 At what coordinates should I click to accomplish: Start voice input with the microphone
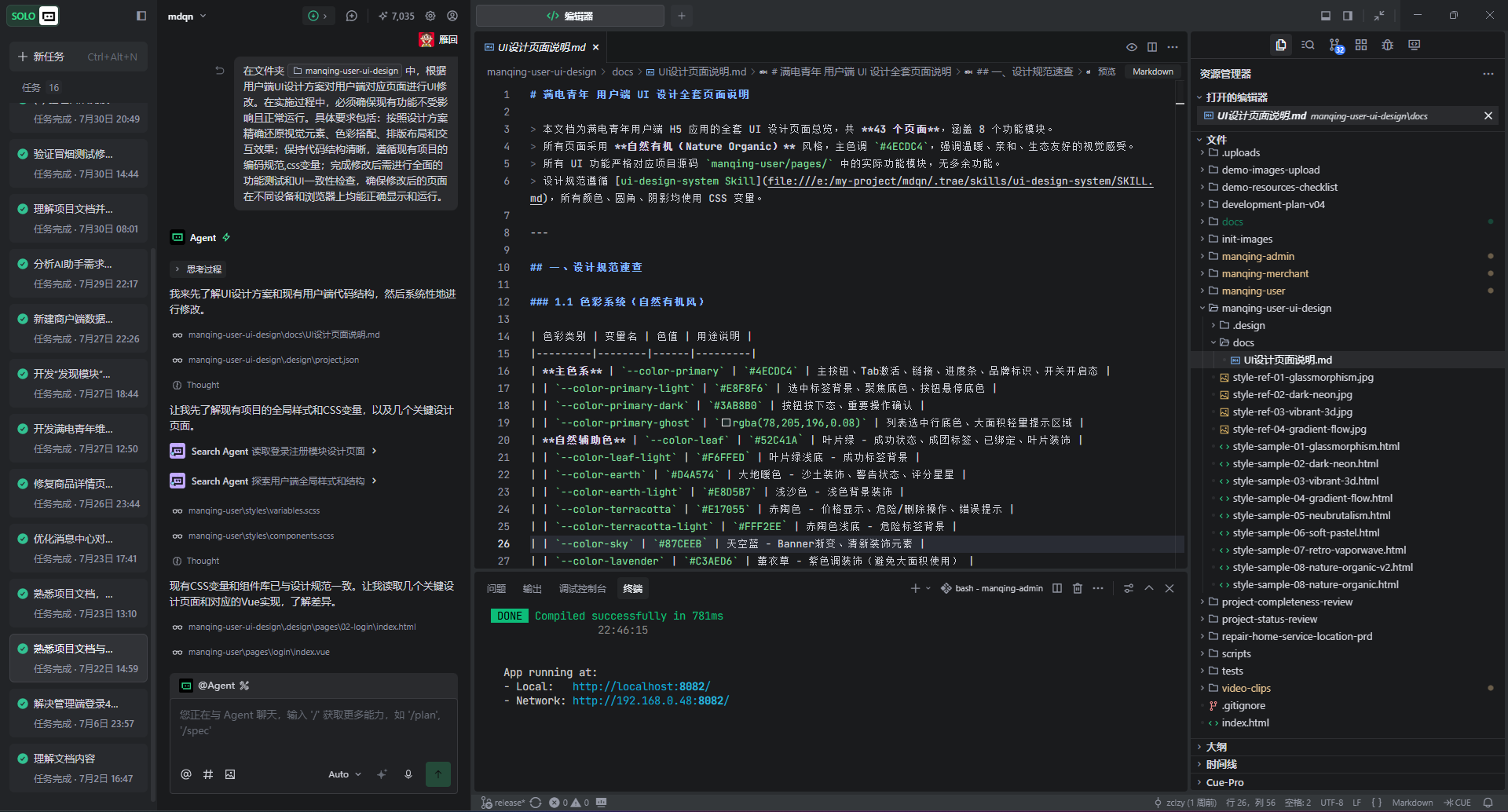408,774
